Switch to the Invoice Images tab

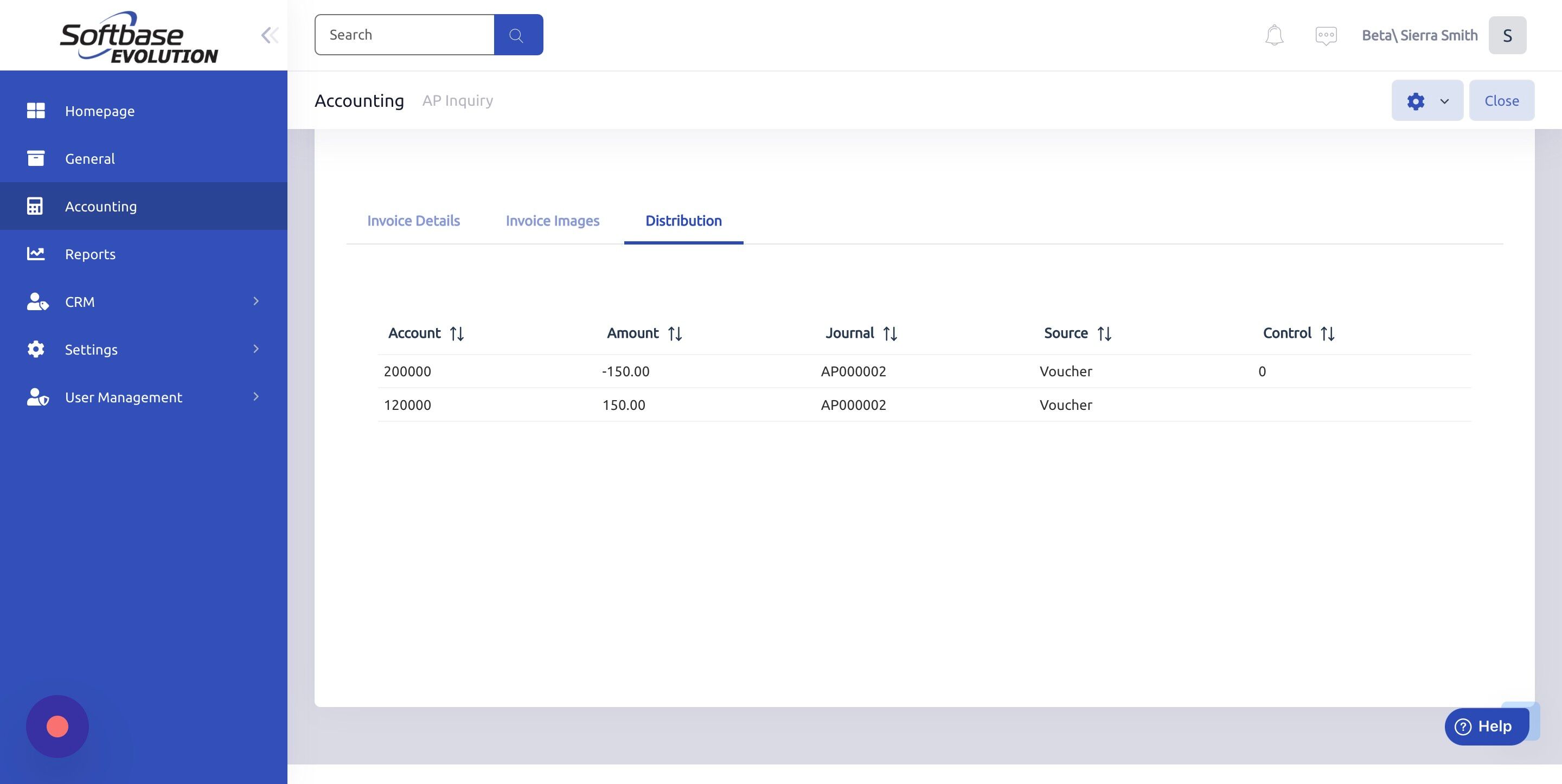coord(553,221)
